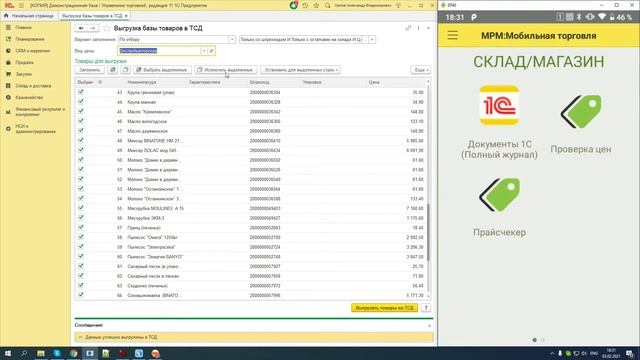The width and height of the screenshot is (640, 360).
Task: Open the Еще dropdown menu
Action: click(421, 70)
